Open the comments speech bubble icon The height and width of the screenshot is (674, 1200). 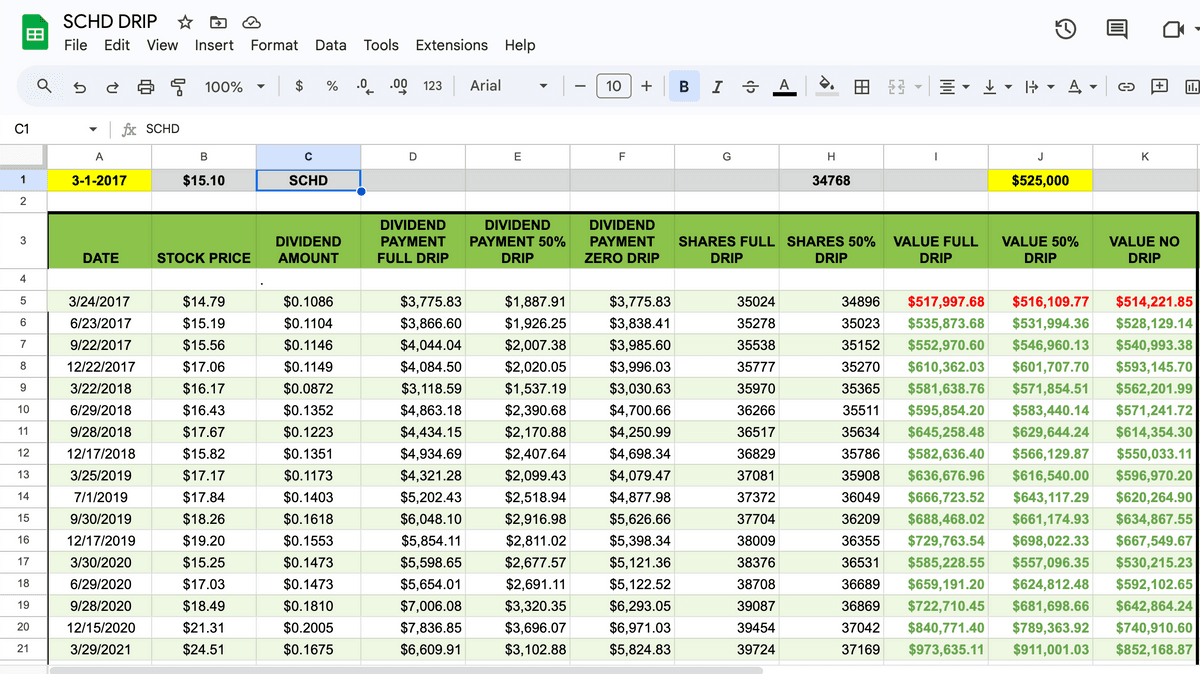1117,30
